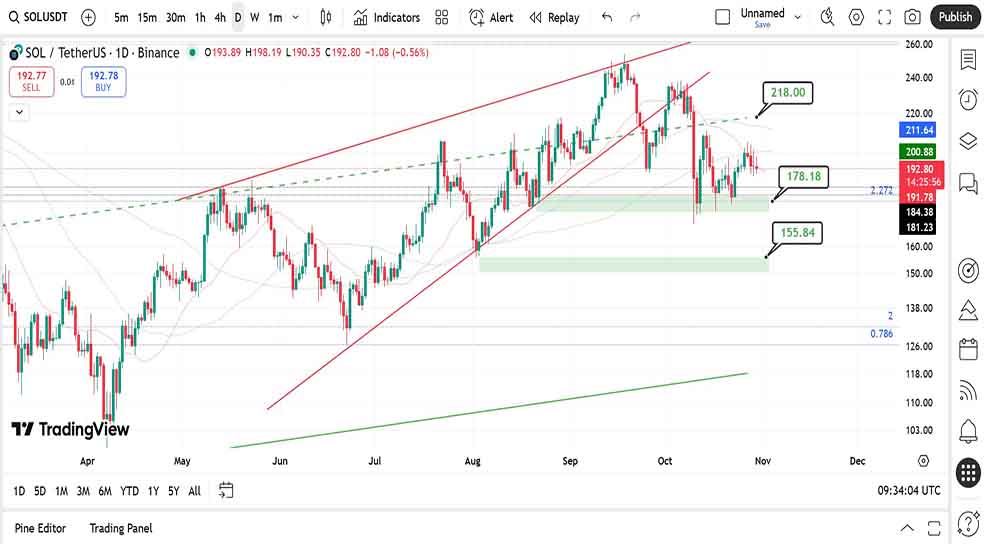Open the calendar icon in right sidebar

tap(967, 349)
